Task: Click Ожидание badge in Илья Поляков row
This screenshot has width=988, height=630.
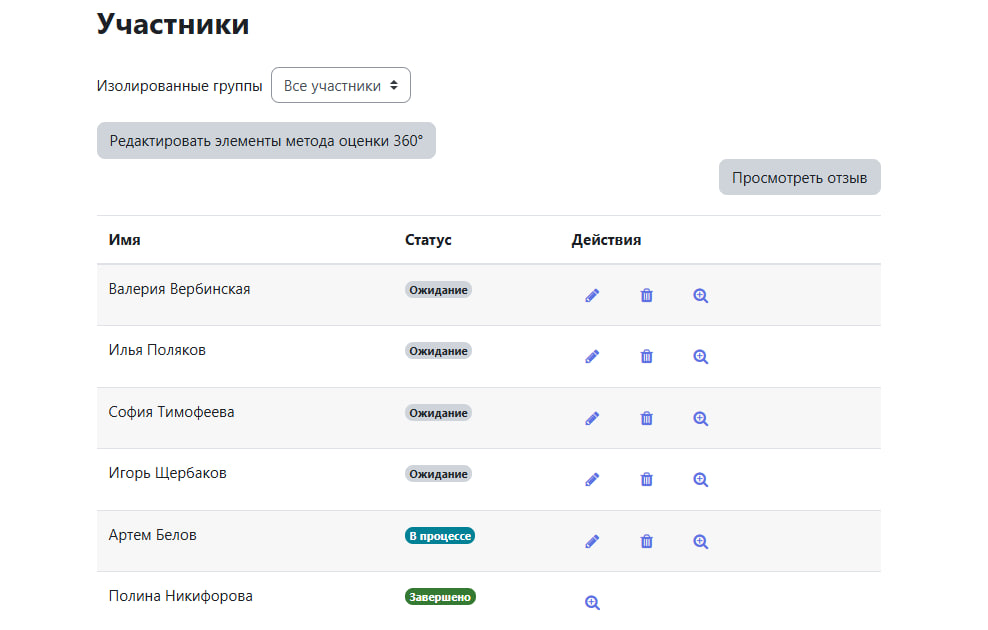Action: tap(438, 351)
